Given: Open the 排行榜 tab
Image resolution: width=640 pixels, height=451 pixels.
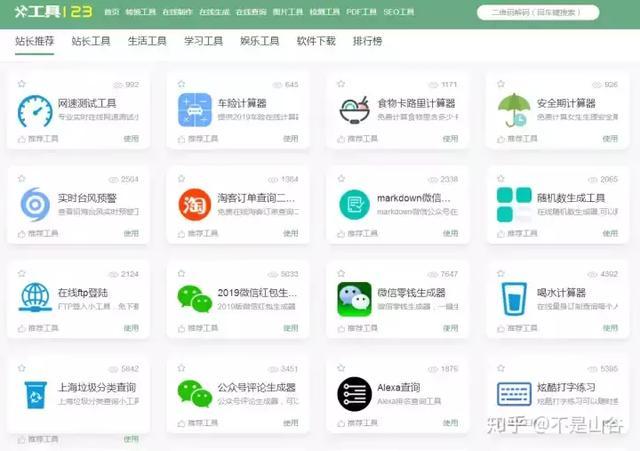Looking at the screenshot, I should point(367,41).
